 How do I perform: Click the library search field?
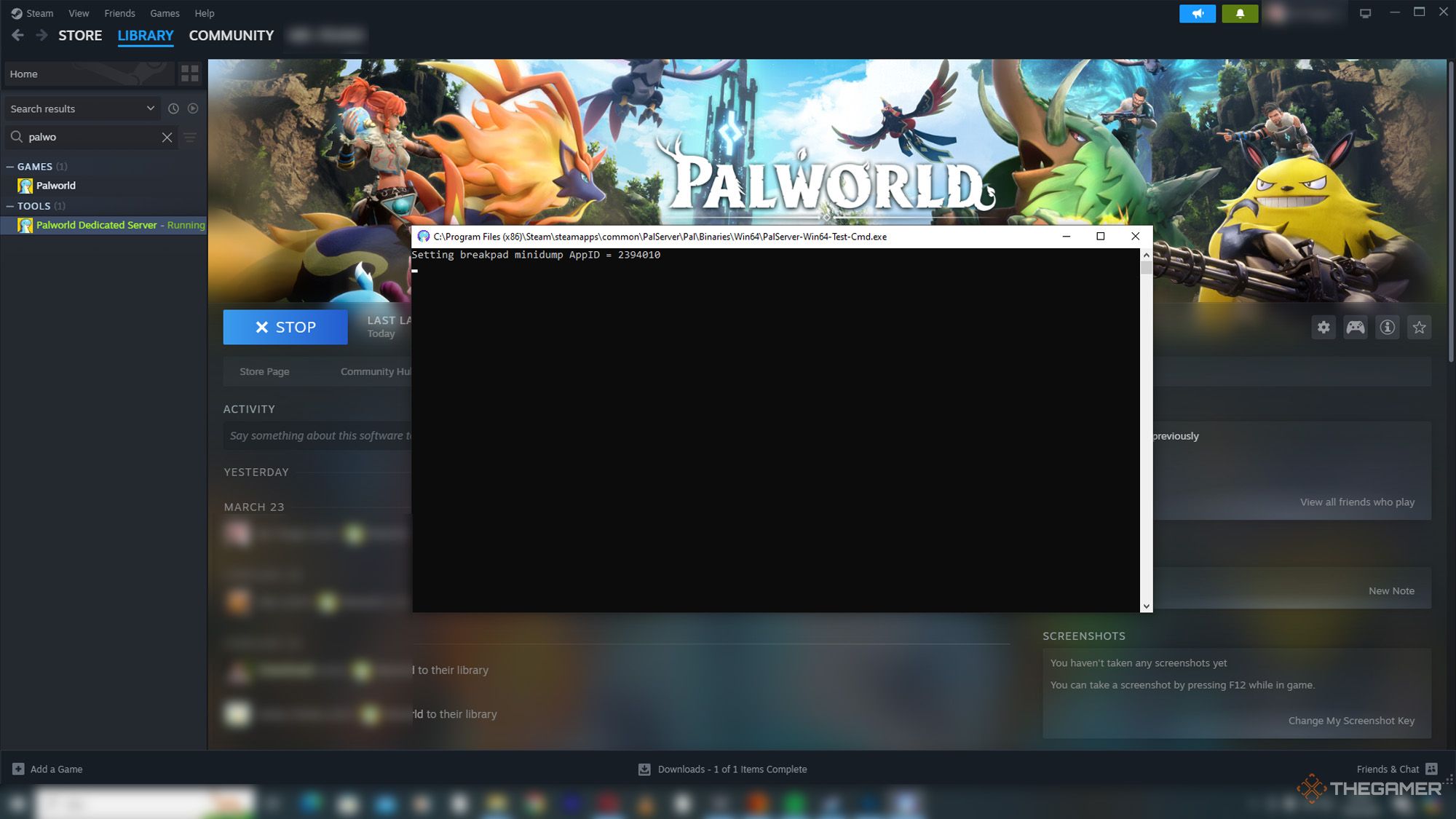91,137
